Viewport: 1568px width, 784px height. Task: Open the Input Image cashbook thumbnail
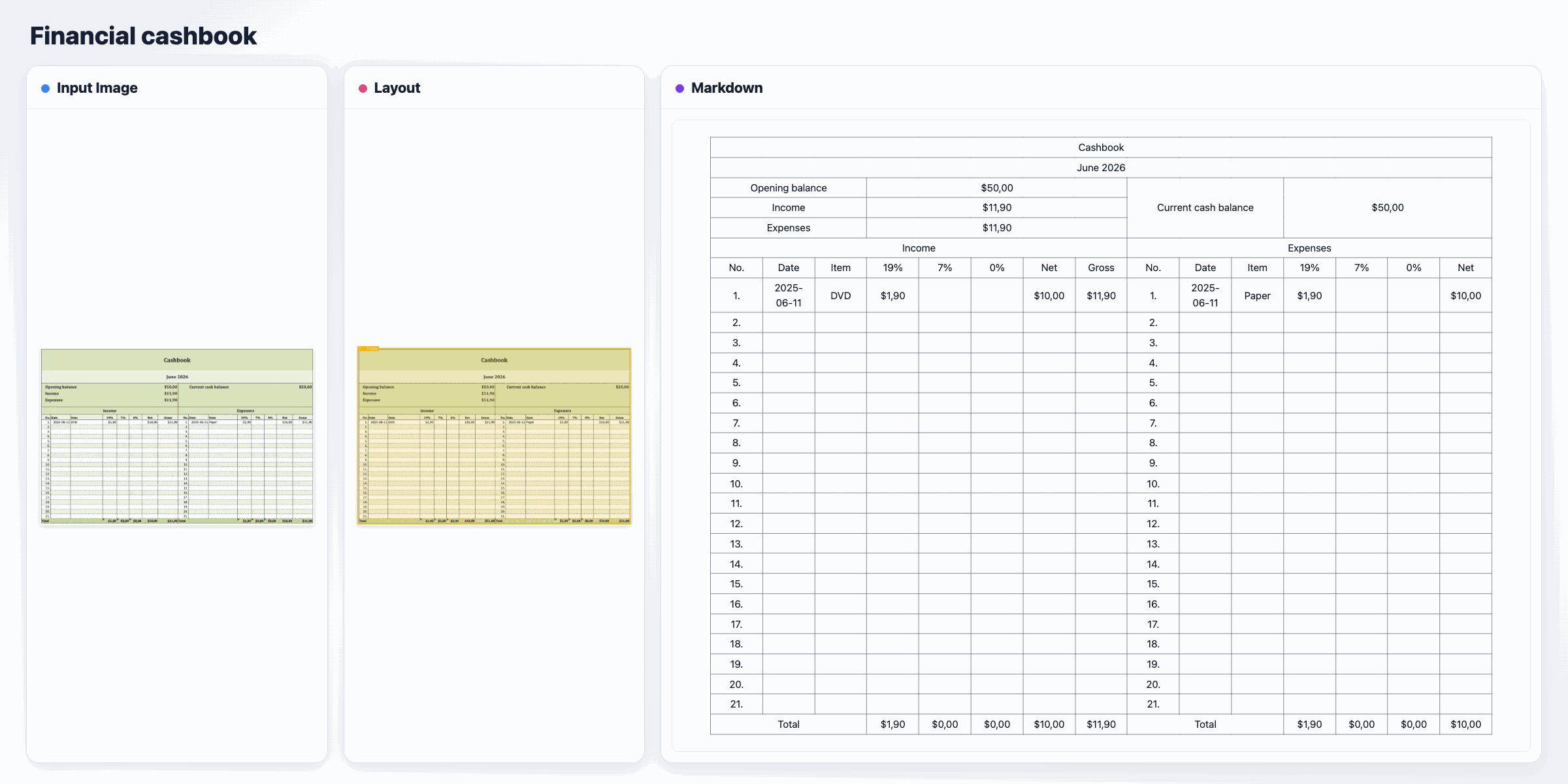pyautogui.click(x=177, y=436)
